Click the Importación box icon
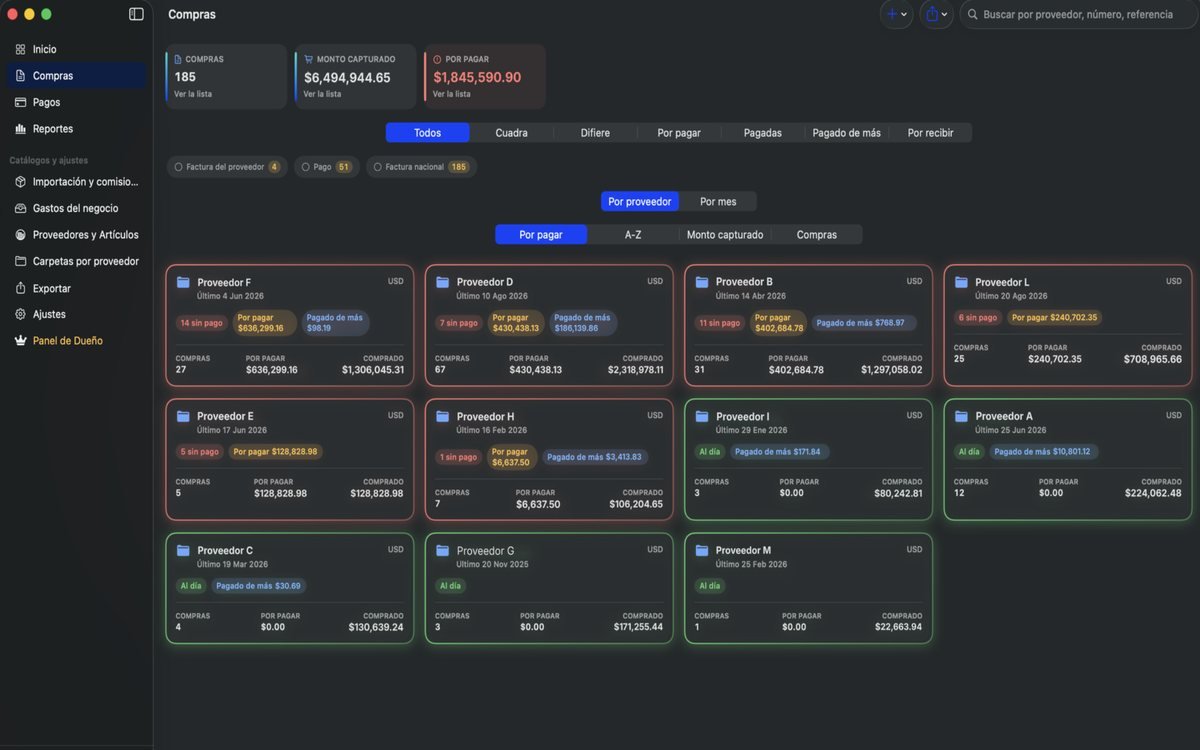1200x750 pixels. pyautogui.click(x=20, y=182)
